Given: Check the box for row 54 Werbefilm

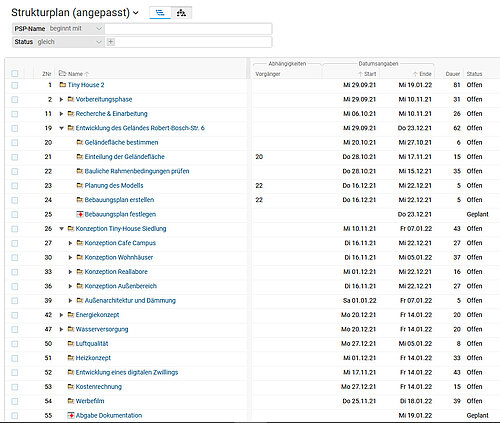Looking at the screenshot, I should [x=15, y=401].
